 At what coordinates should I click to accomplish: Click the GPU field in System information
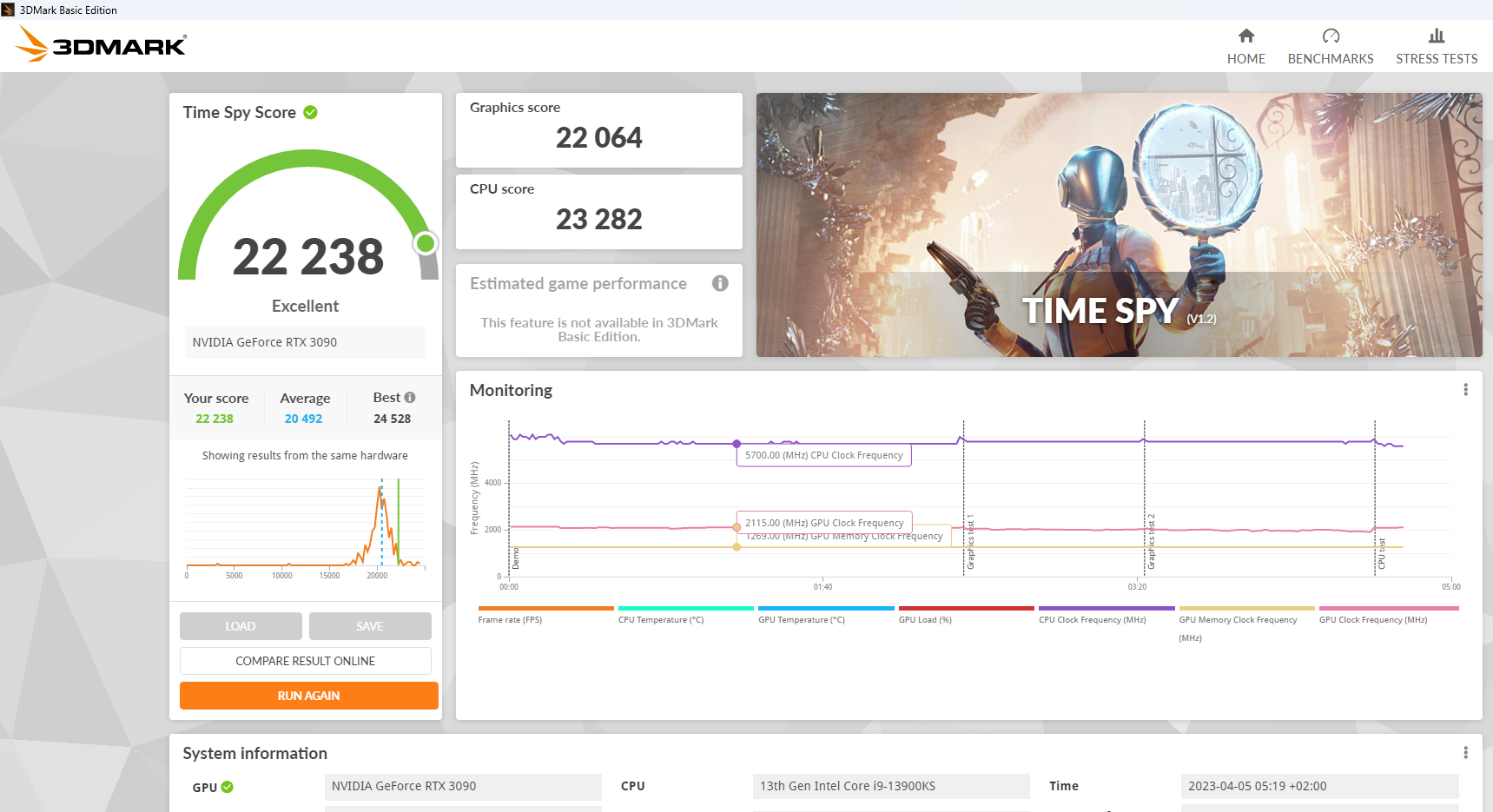pos(463,786)
